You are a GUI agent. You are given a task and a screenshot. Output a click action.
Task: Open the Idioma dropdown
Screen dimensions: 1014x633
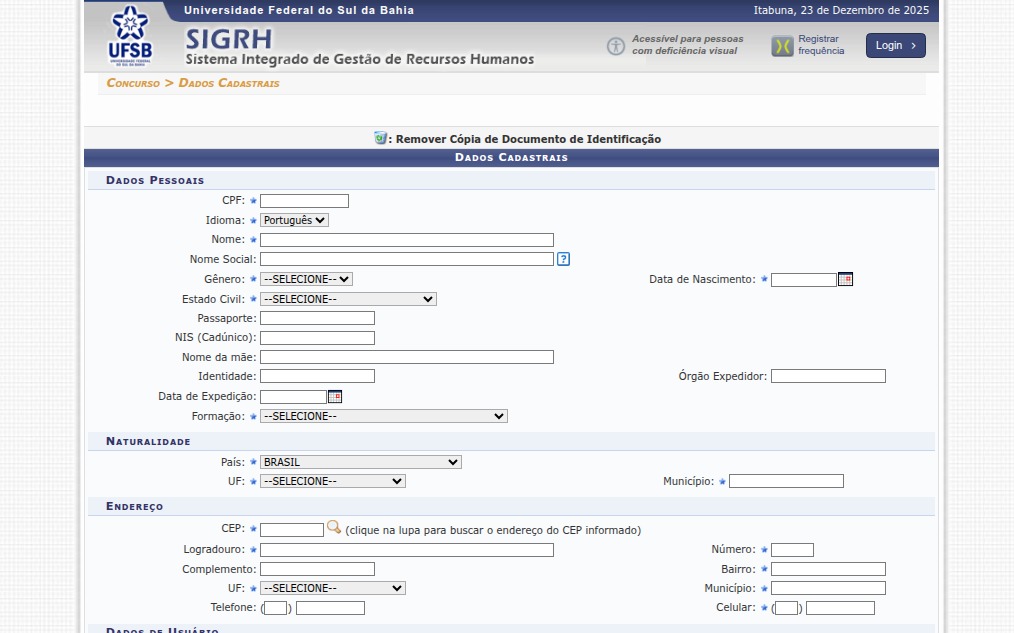coord(294,220)
